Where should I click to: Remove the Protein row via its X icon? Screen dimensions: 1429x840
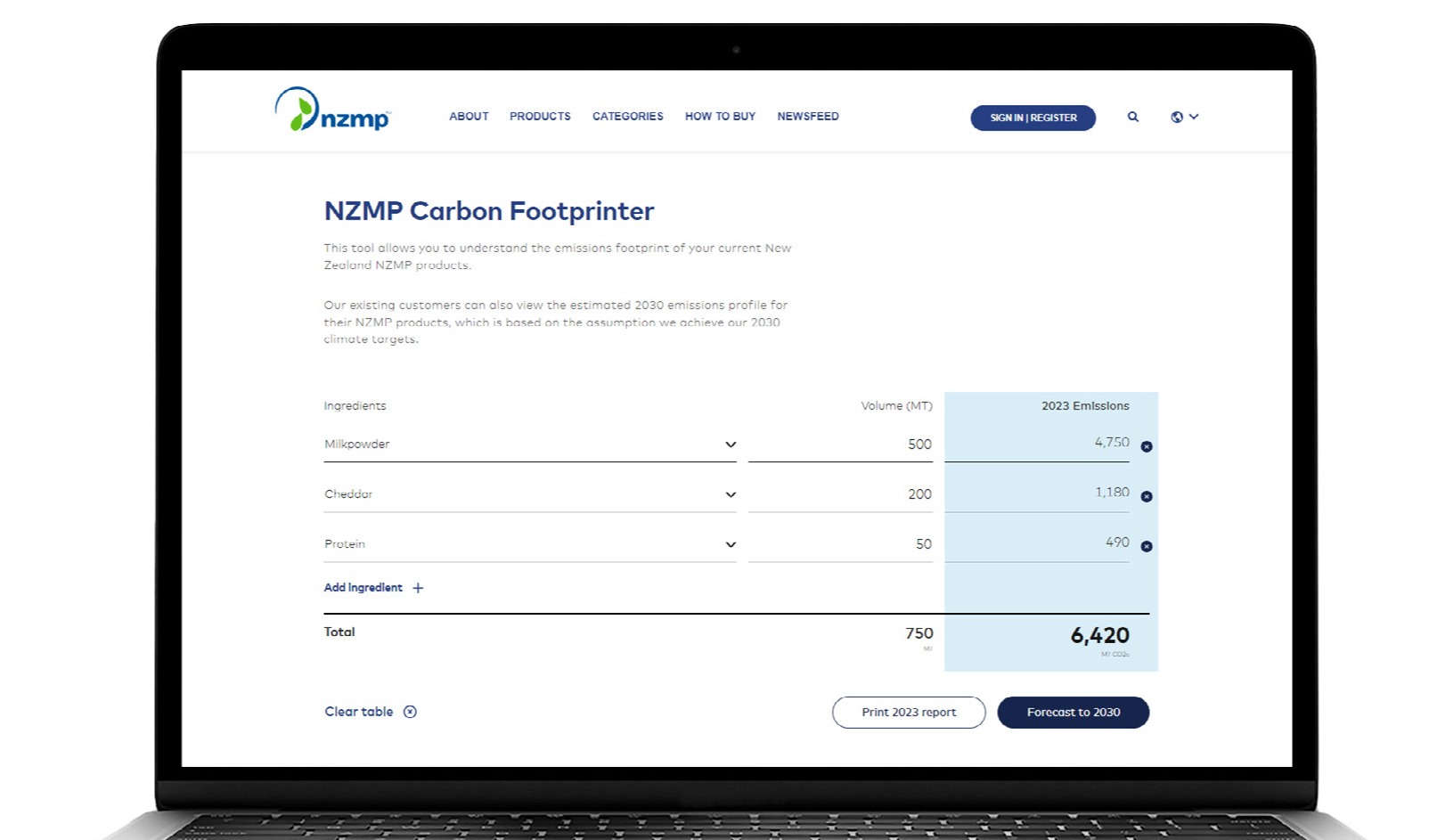point(1147,546)
